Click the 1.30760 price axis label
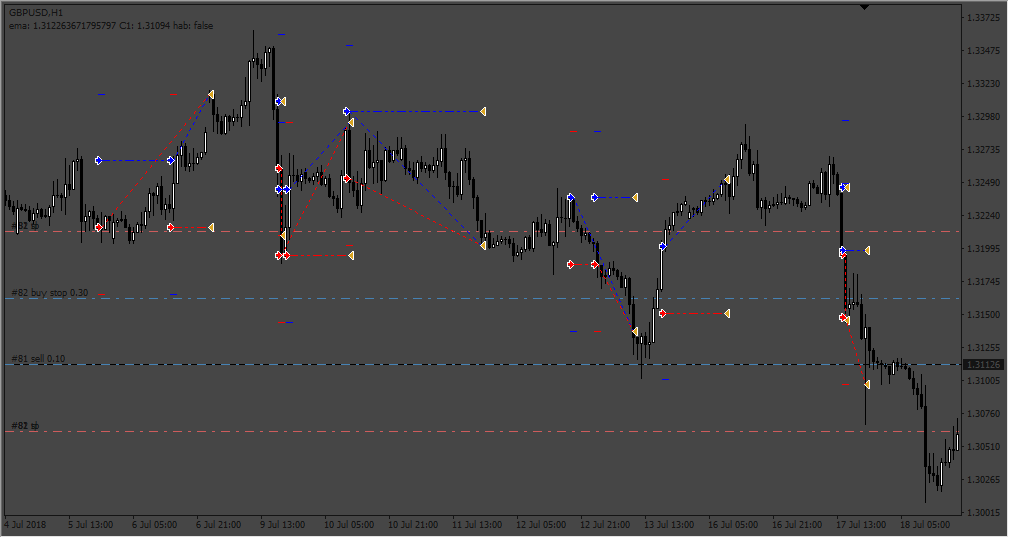This screenshot has height=538, width=1009. coord(984,413)
